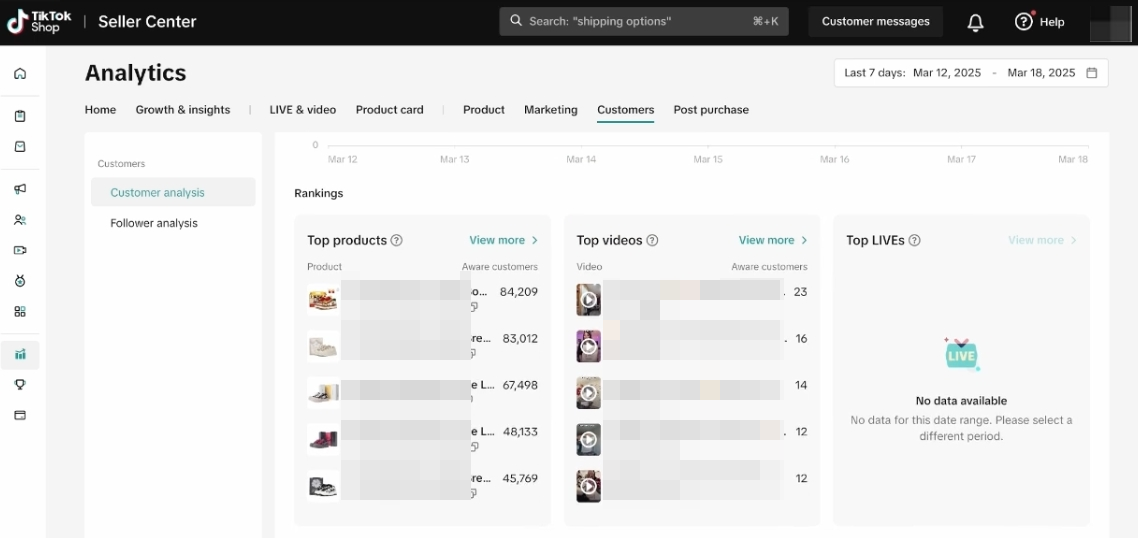The width and height of the screenshot is (1138, 538).
Task: Open the notifications bell icon
Action: click(976, 22)
